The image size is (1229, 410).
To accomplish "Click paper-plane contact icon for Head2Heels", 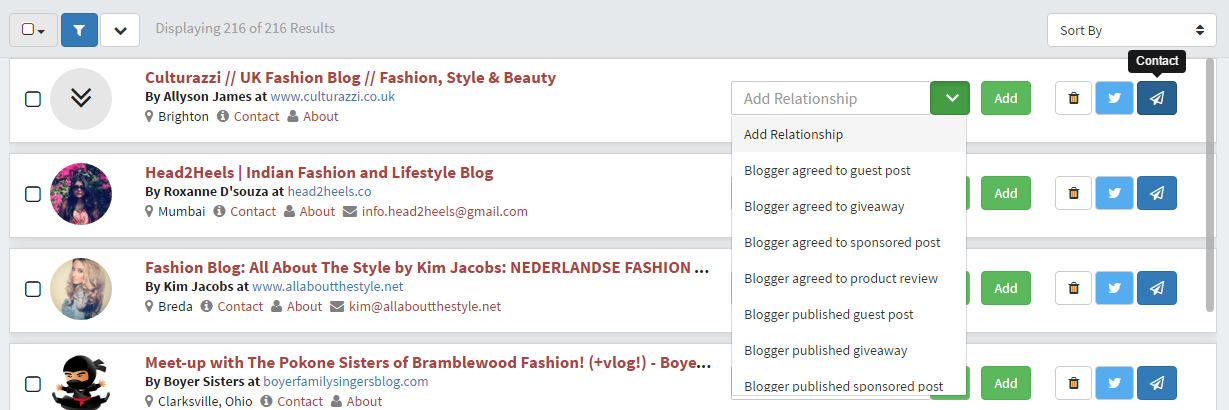I will (x=1157, y=193).
